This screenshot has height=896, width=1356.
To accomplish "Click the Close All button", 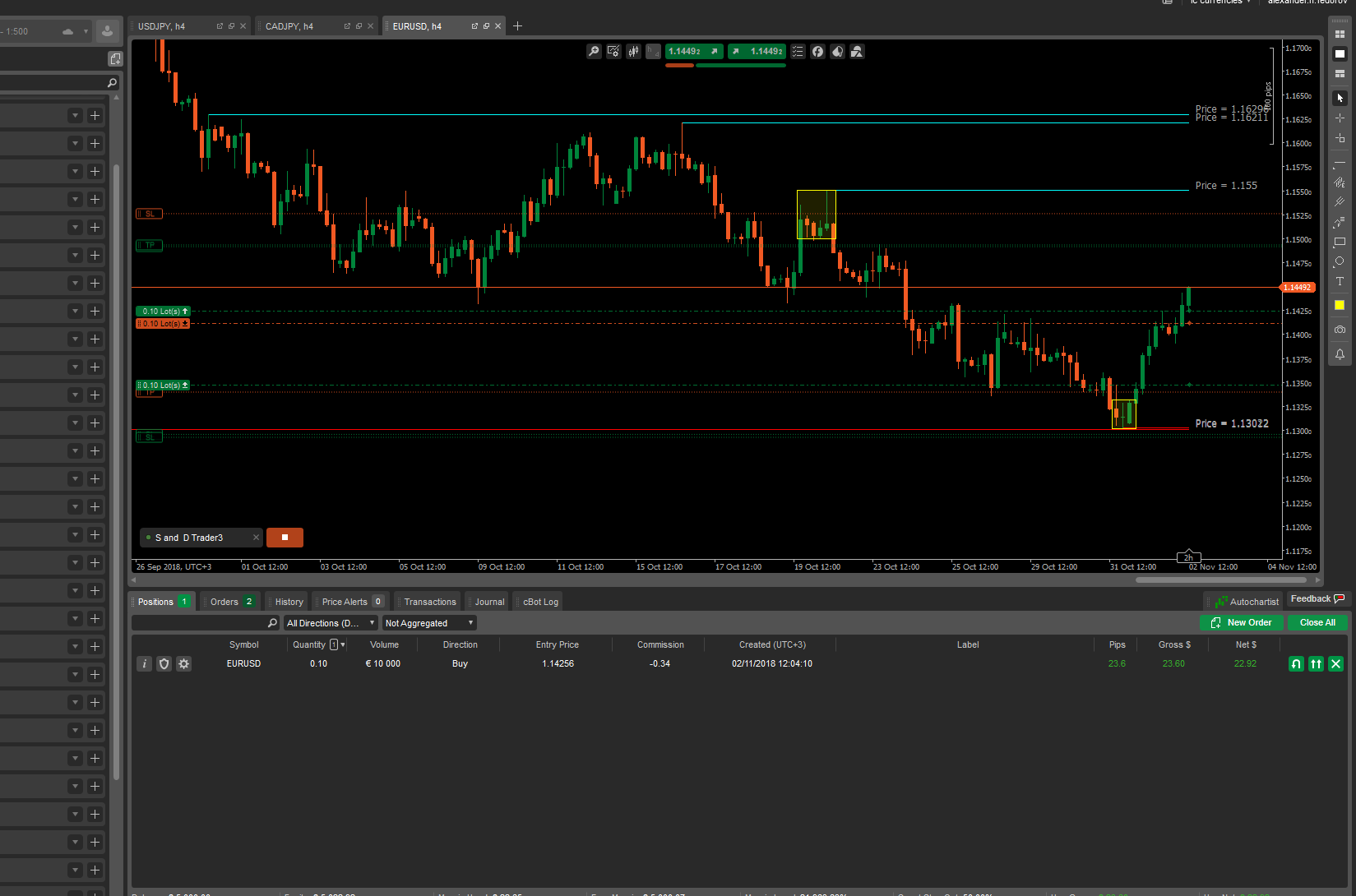I will pyautogui.click(x=1317, y=622).
